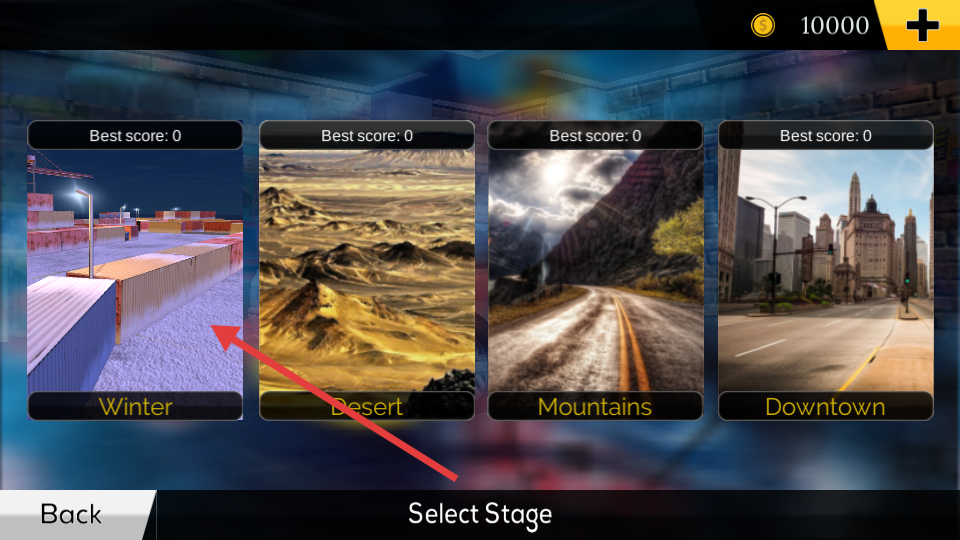The height and width of the screenshot is (540, 960).
Task: Click the Downtown best score bar
Action: pos(826,135)
